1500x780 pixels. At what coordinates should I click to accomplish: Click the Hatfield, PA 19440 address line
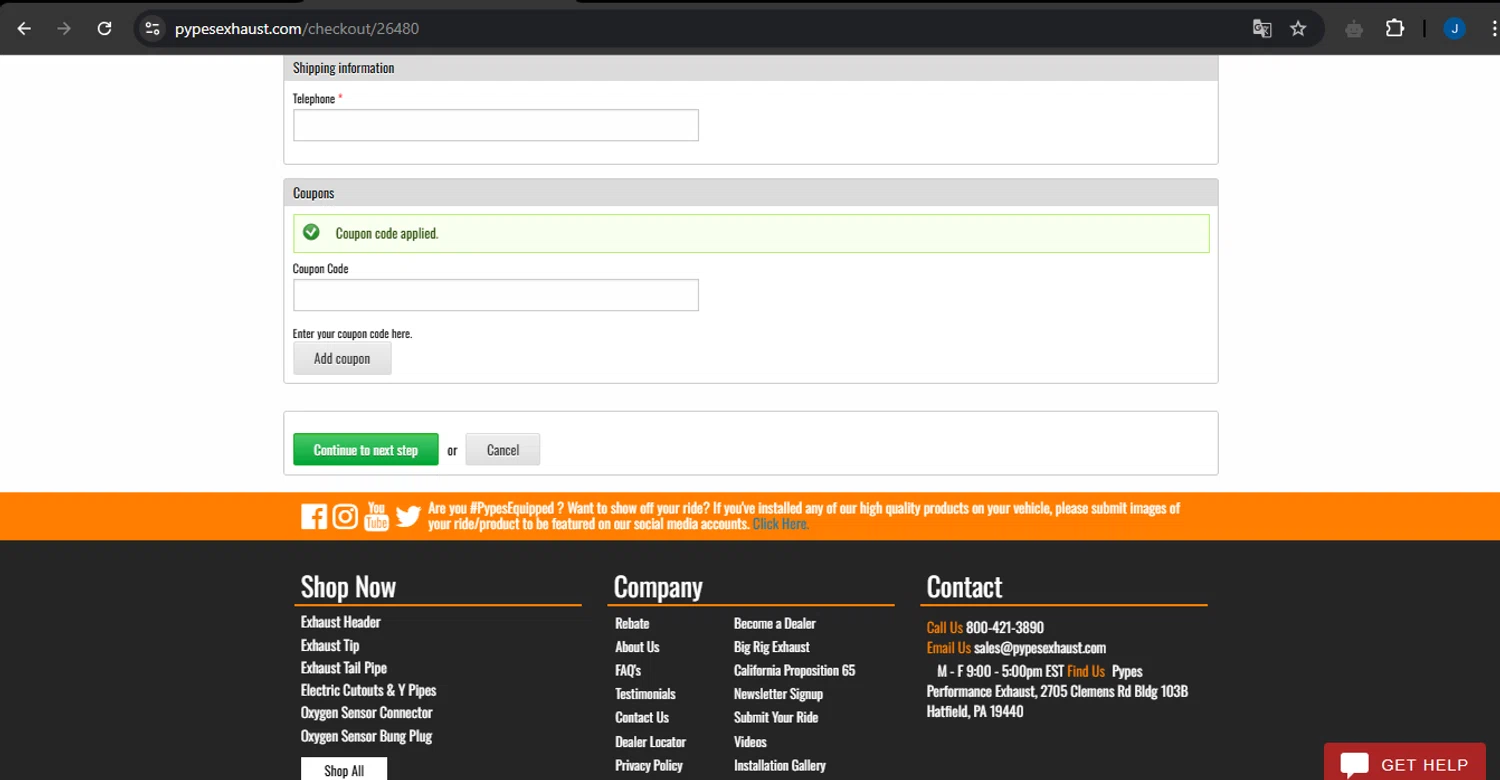point(975,712)
